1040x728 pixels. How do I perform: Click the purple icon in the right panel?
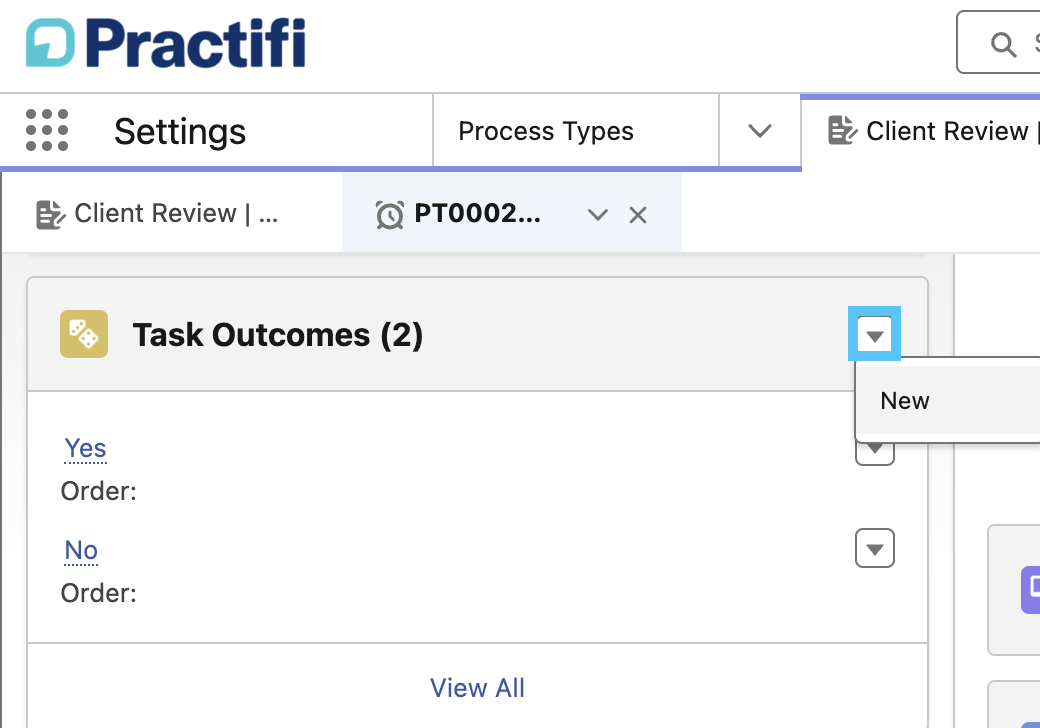coord(1031,589)
